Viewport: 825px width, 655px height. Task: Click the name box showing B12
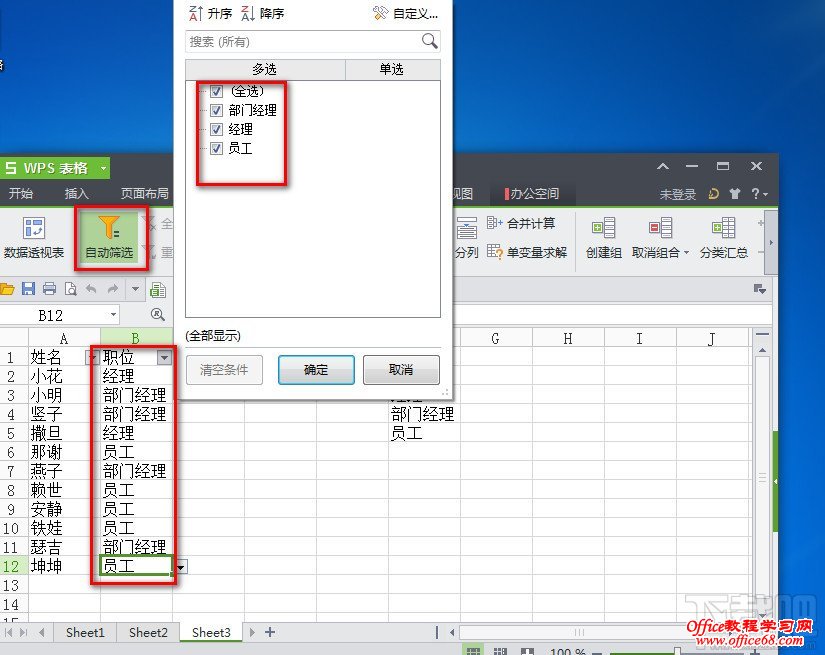[59, 315]
